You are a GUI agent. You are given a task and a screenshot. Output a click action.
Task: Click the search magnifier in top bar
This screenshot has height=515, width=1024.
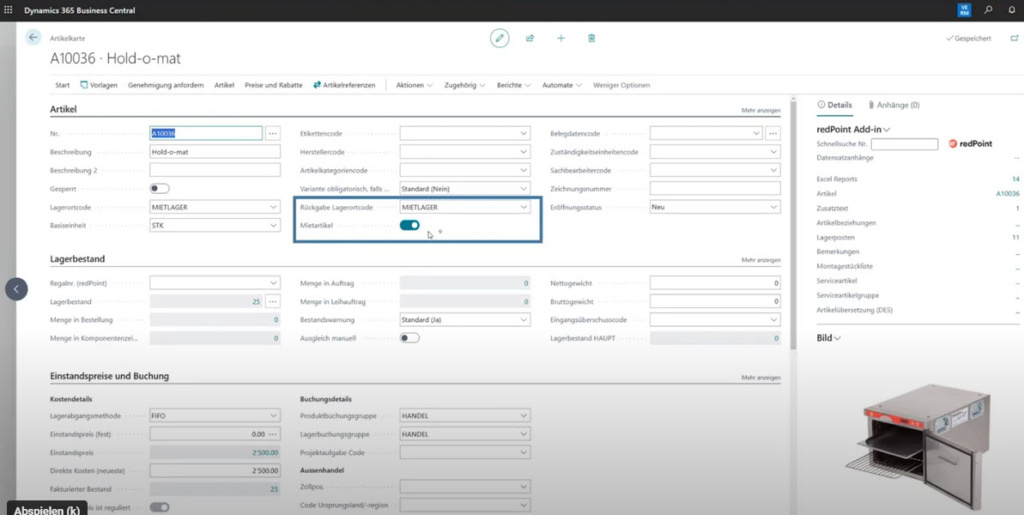pos(988,10)
